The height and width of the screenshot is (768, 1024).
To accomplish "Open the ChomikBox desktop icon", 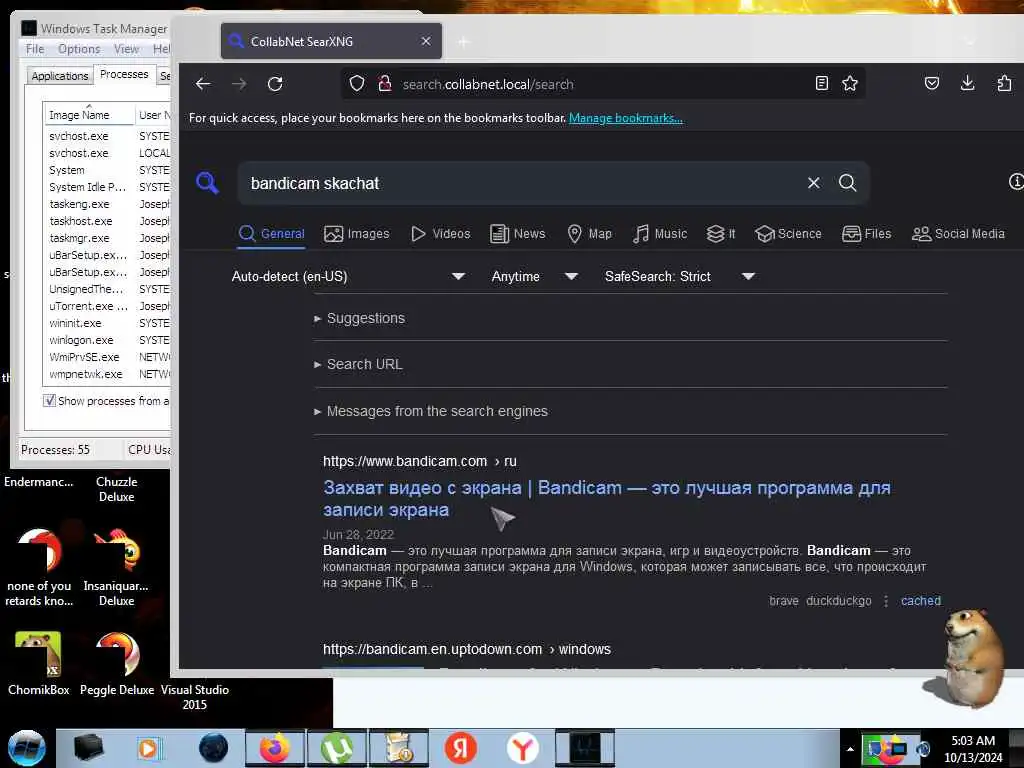I will click(39, 664).
